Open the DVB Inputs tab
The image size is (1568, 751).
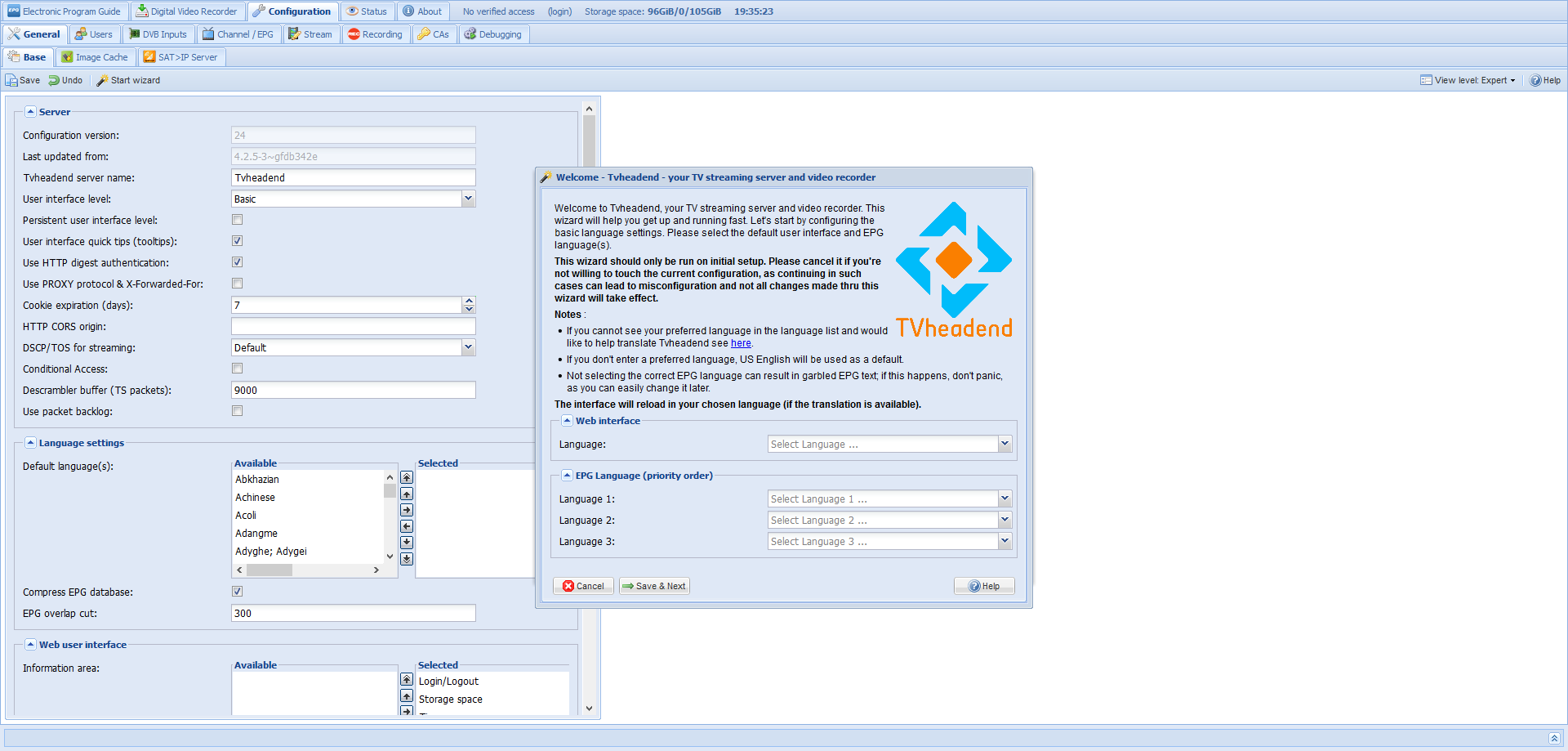point(158,34)
